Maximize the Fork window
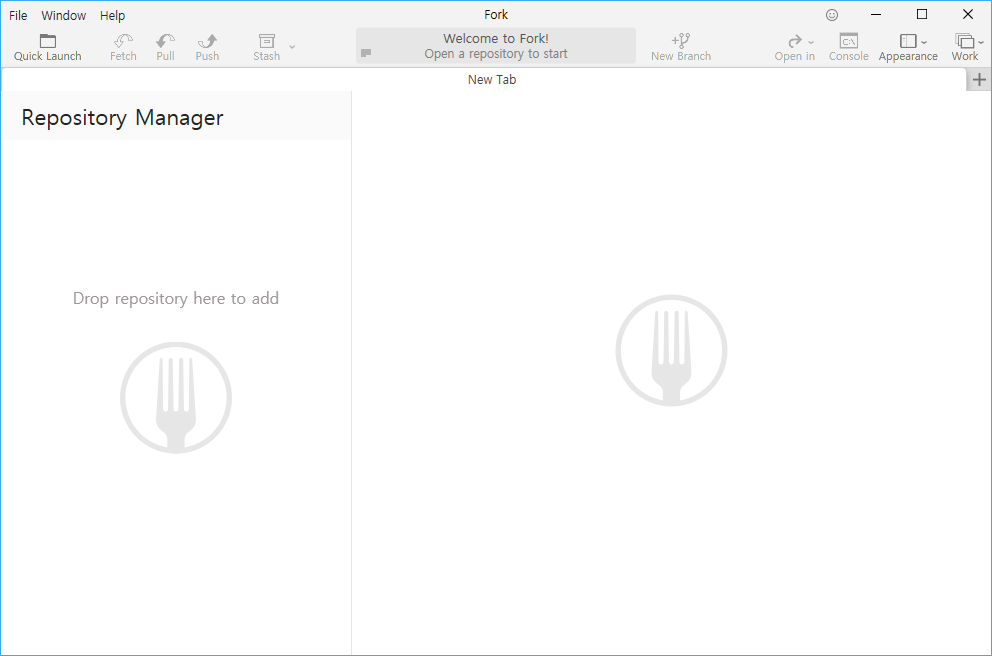Viewport: 992px width, 656px height. point(922,15)
